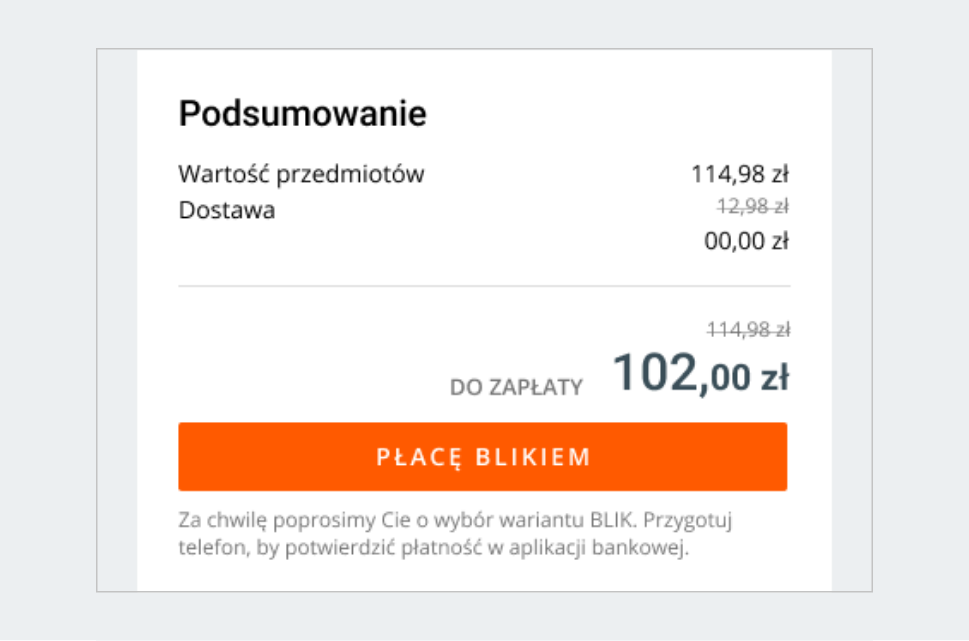Click the Wartość przedmiotów label
Screen dimensions: 969x641
(301, 173)
